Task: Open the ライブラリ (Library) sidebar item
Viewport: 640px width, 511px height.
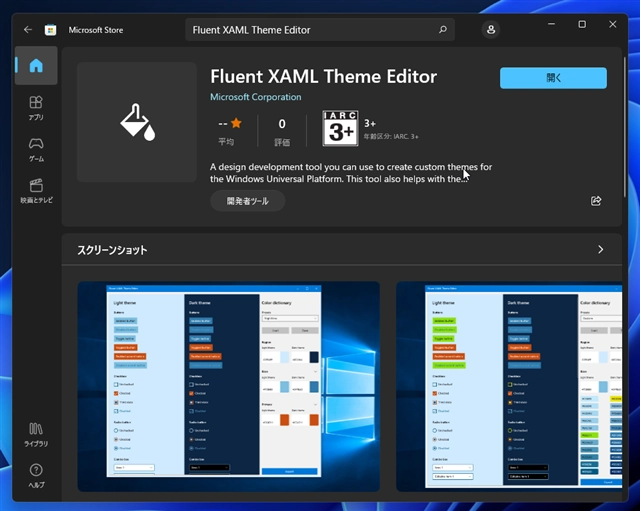Action: coord(36,435)
